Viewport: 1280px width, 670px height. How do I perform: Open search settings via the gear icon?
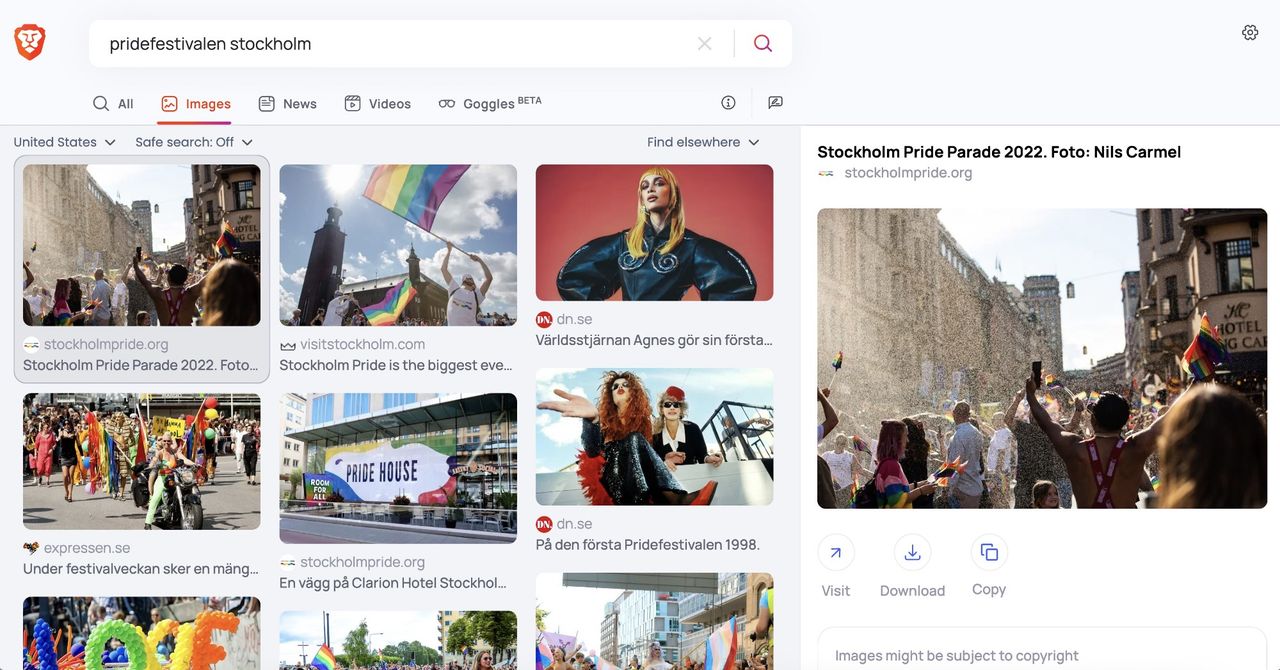[1249, 31]
